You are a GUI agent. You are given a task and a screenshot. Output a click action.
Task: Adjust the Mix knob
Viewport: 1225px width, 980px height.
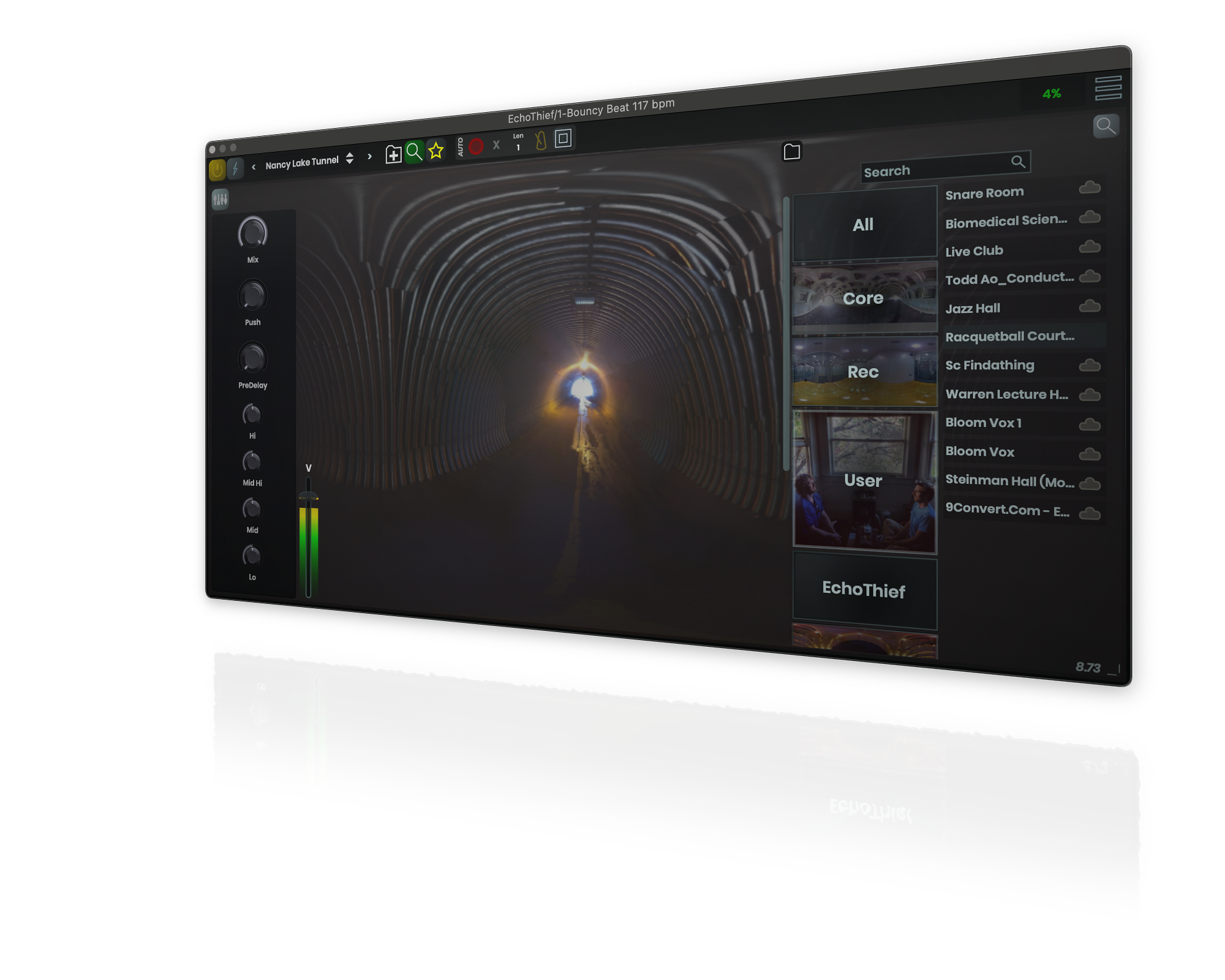pos(252,233)
